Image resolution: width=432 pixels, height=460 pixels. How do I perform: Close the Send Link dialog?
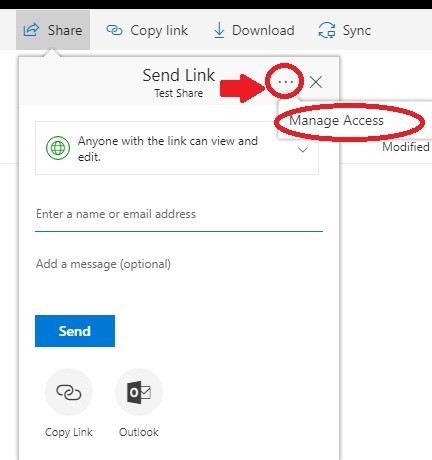(x=316, y=82)
